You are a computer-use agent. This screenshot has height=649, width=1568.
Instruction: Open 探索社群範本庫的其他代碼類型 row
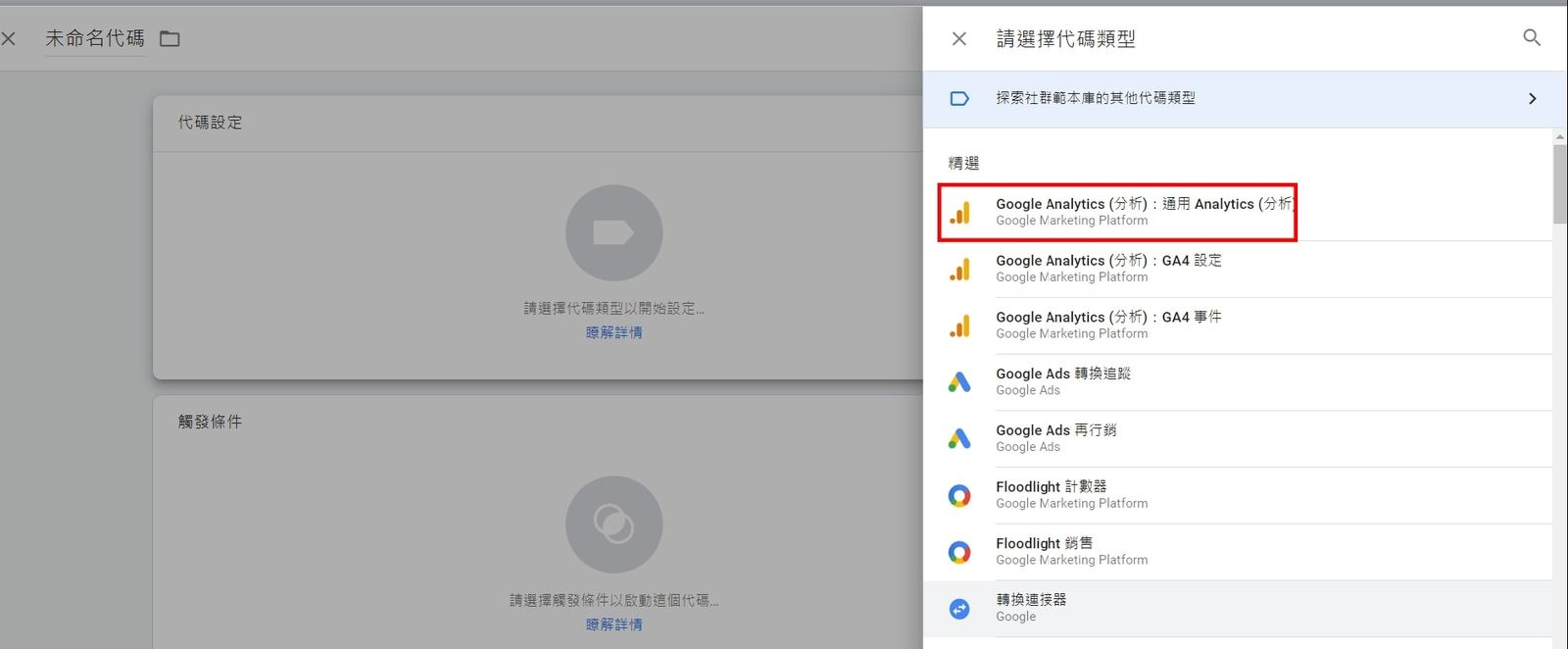pyautogui.click(x=1245, y=98)
